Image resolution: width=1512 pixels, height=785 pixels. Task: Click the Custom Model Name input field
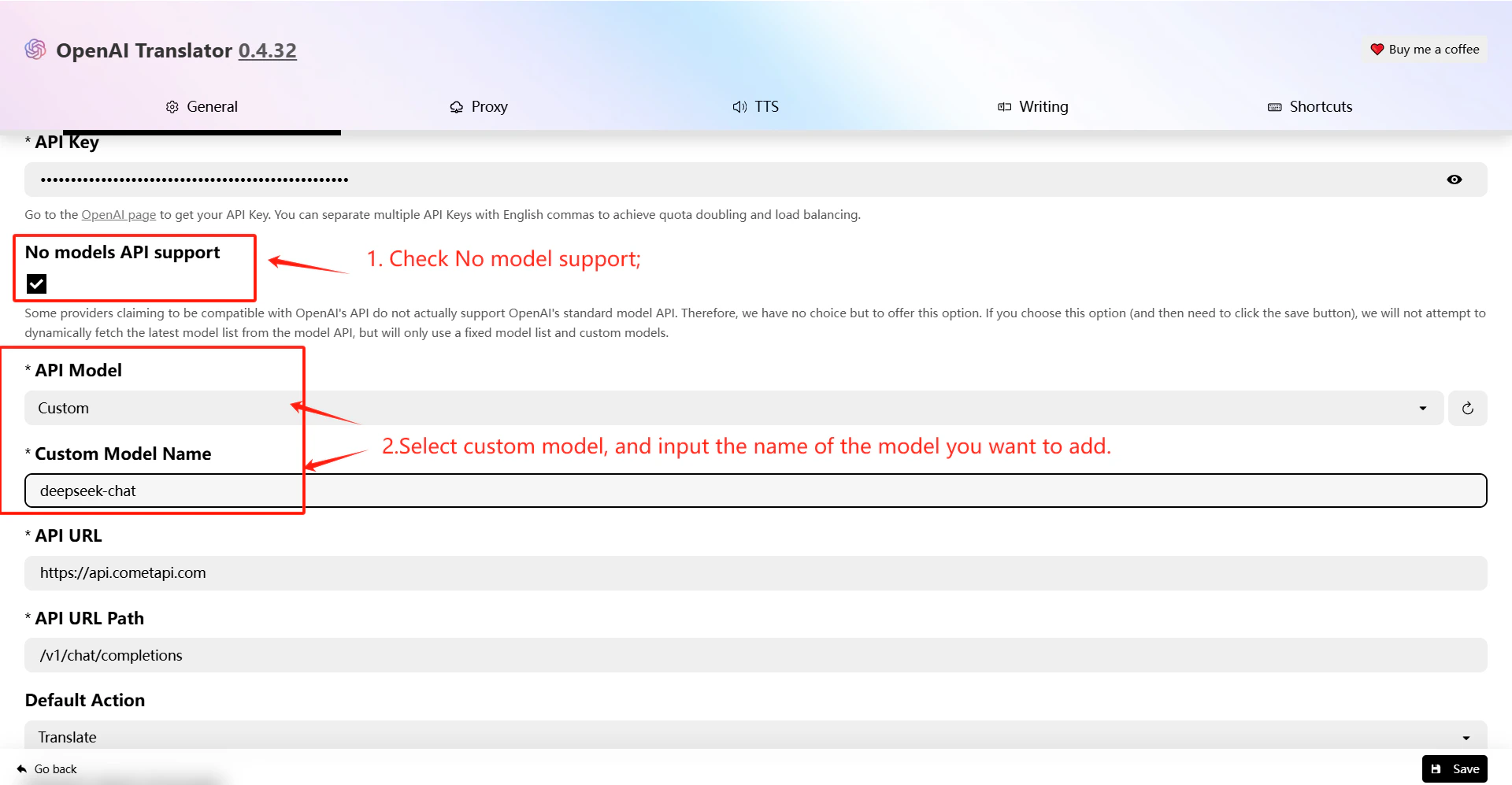(472, 491)
